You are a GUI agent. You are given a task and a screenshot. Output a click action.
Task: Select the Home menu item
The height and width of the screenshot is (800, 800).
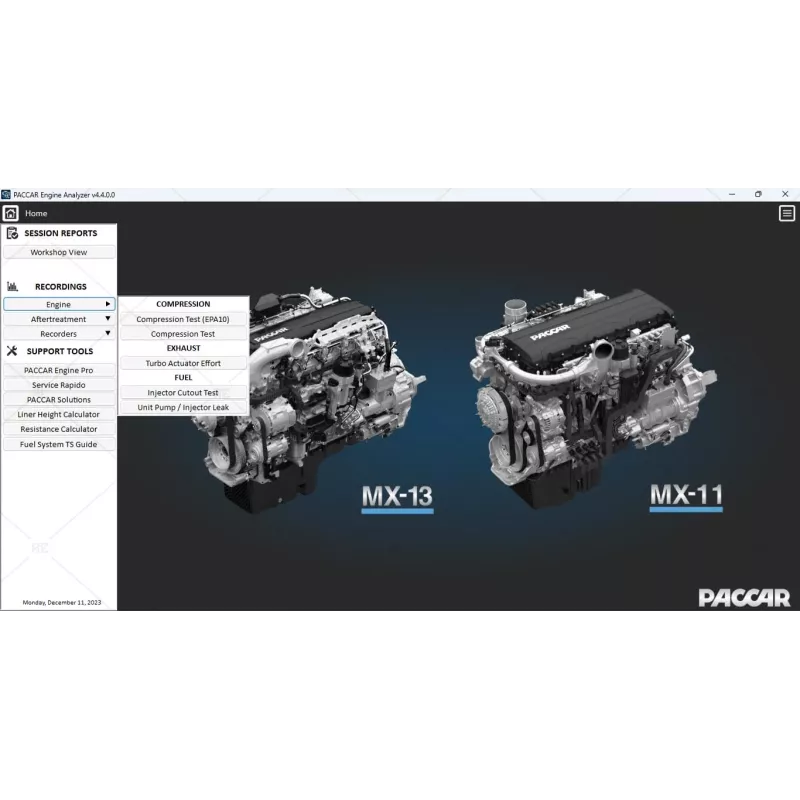tap(35, 213)
